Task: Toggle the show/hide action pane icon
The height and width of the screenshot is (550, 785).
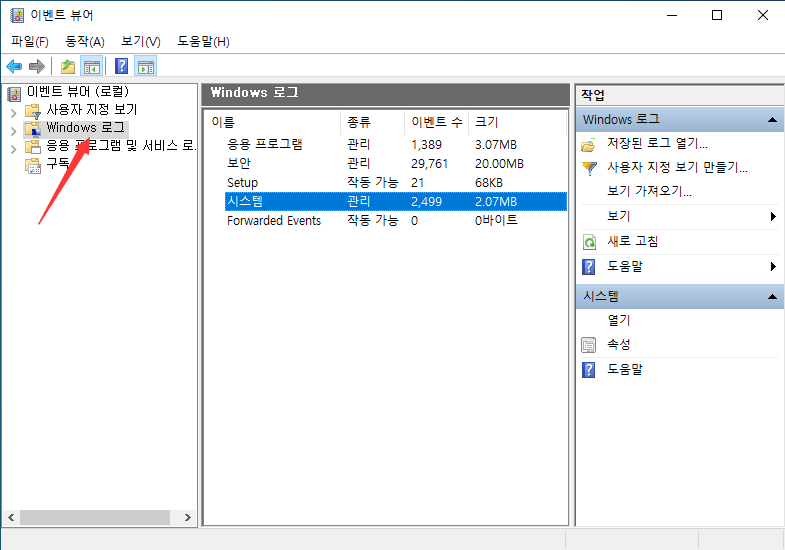Action: click(x=146, y=66)
